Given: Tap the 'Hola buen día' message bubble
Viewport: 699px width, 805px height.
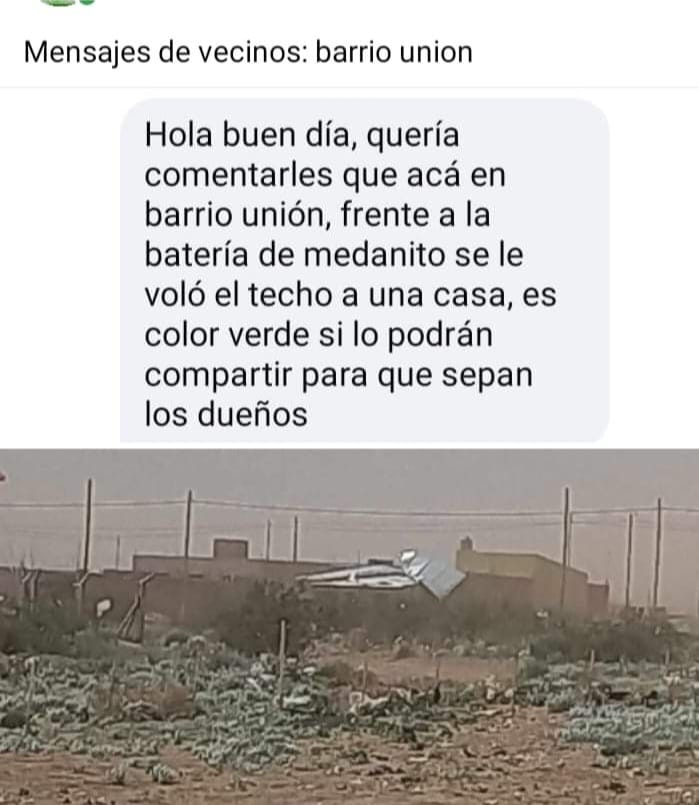Looking at the screenshot, I should click(364, 271).
